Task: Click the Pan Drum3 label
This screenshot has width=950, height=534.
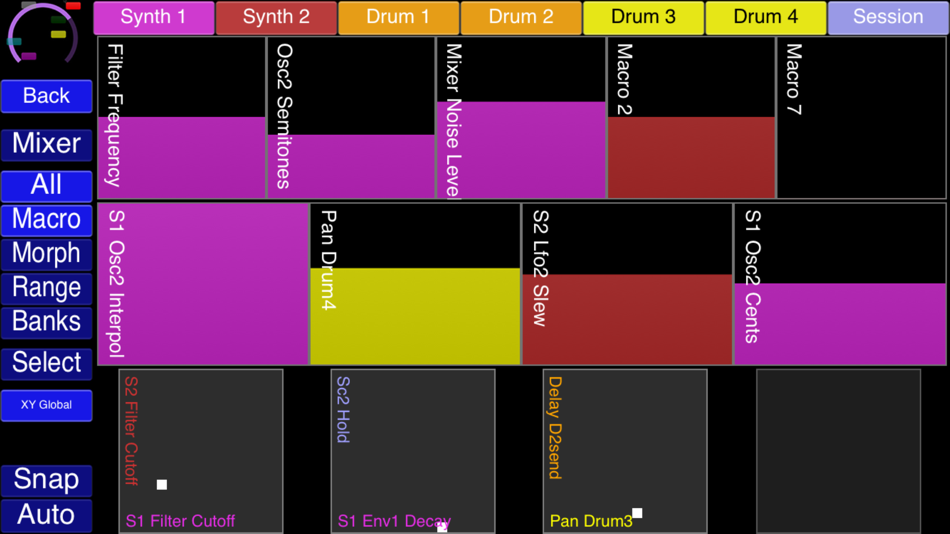Action: [591, 521]
